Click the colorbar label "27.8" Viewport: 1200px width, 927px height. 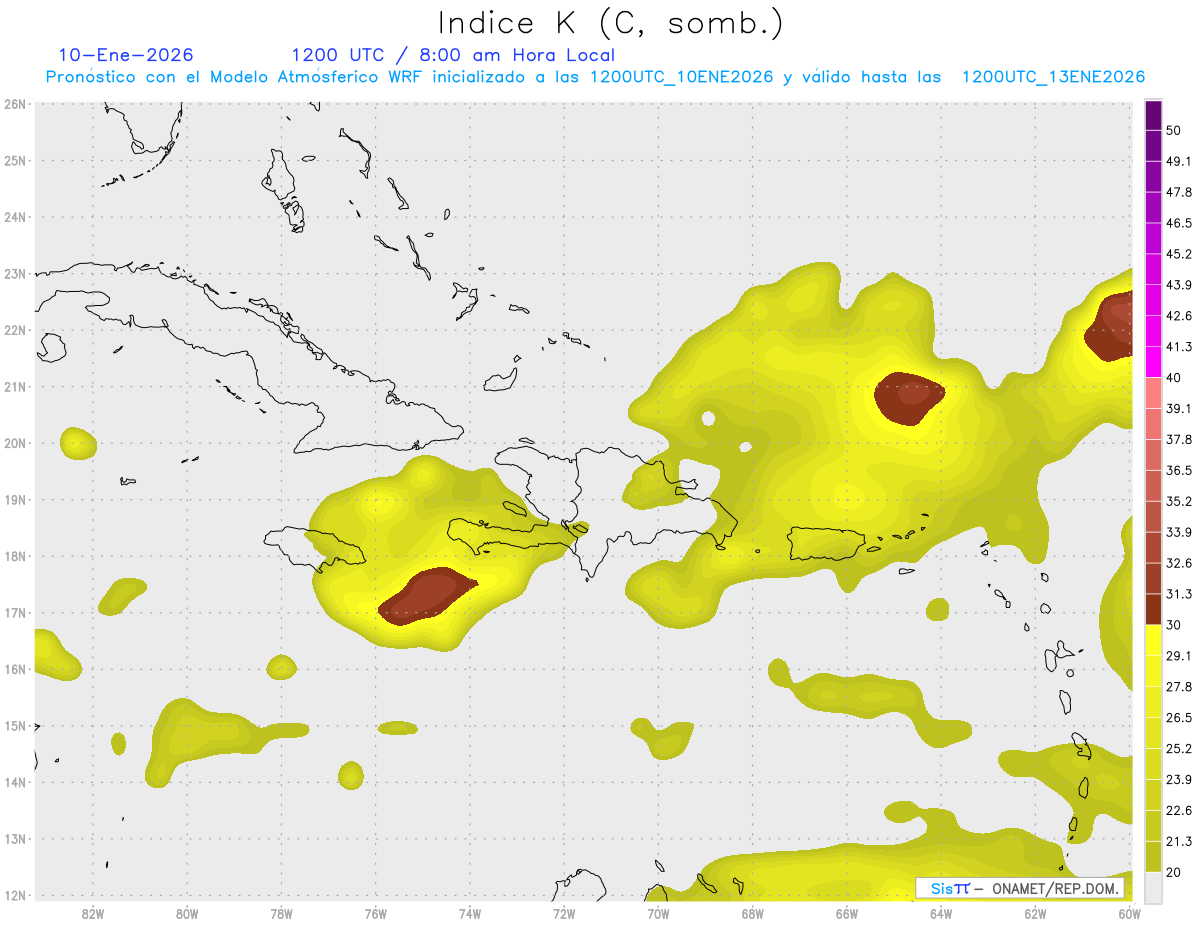tap(1178, 686)
